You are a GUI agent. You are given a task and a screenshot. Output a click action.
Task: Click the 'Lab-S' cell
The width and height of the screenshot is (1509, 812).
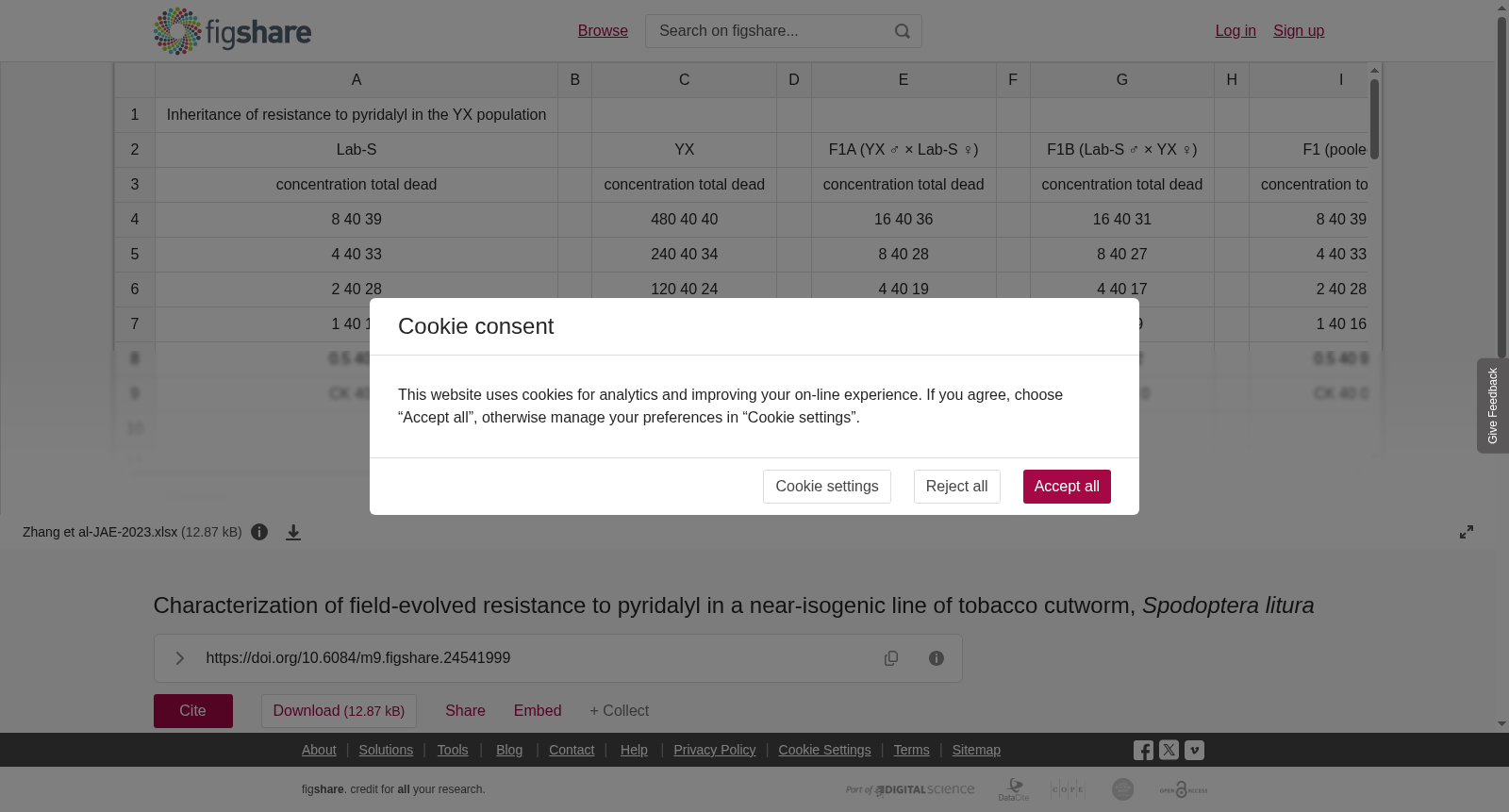[x=357, y=150]
